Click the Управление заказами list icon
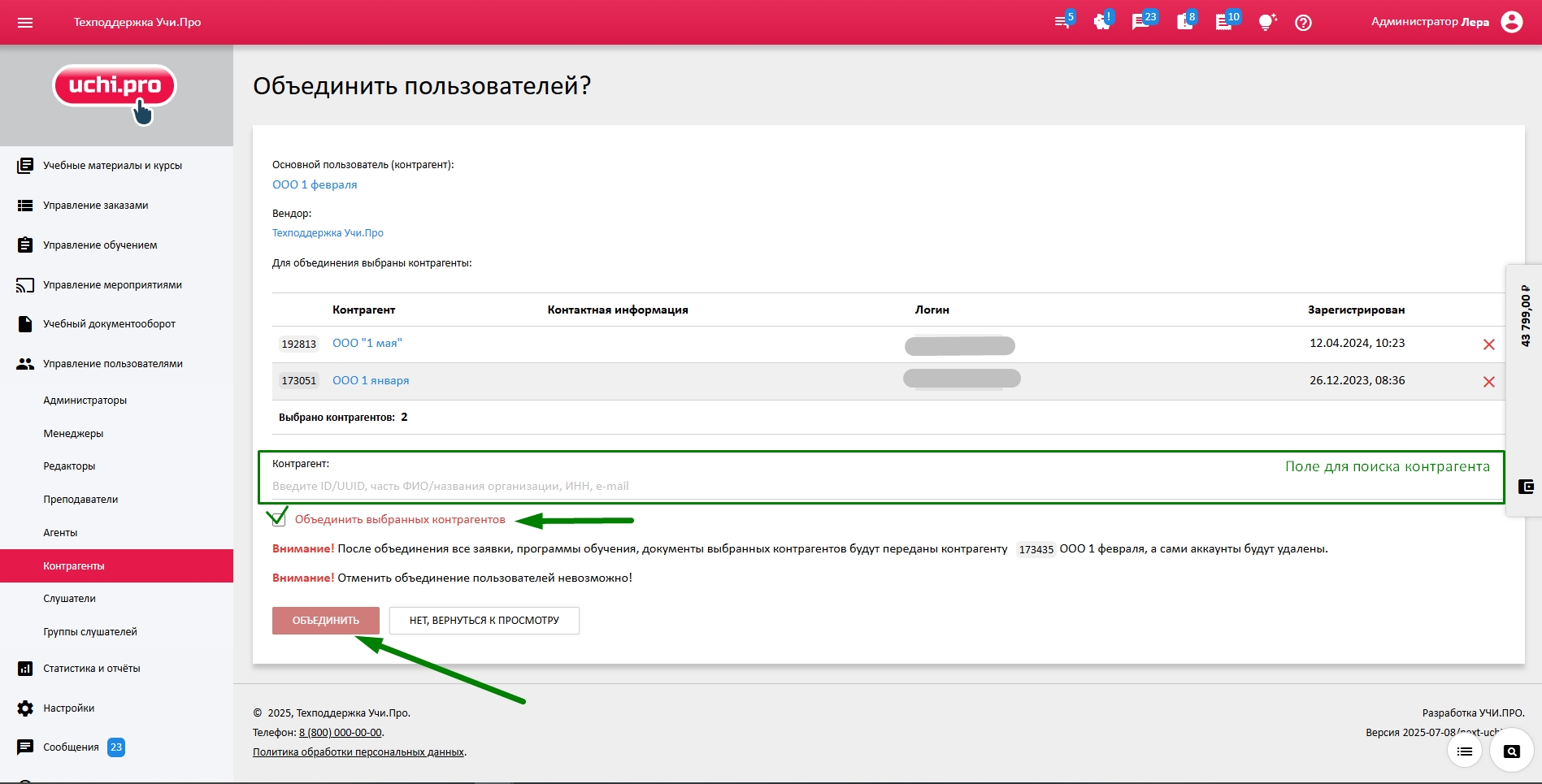Image resolution: width=1542 pixels, height=784 pixels. (25, 206)
